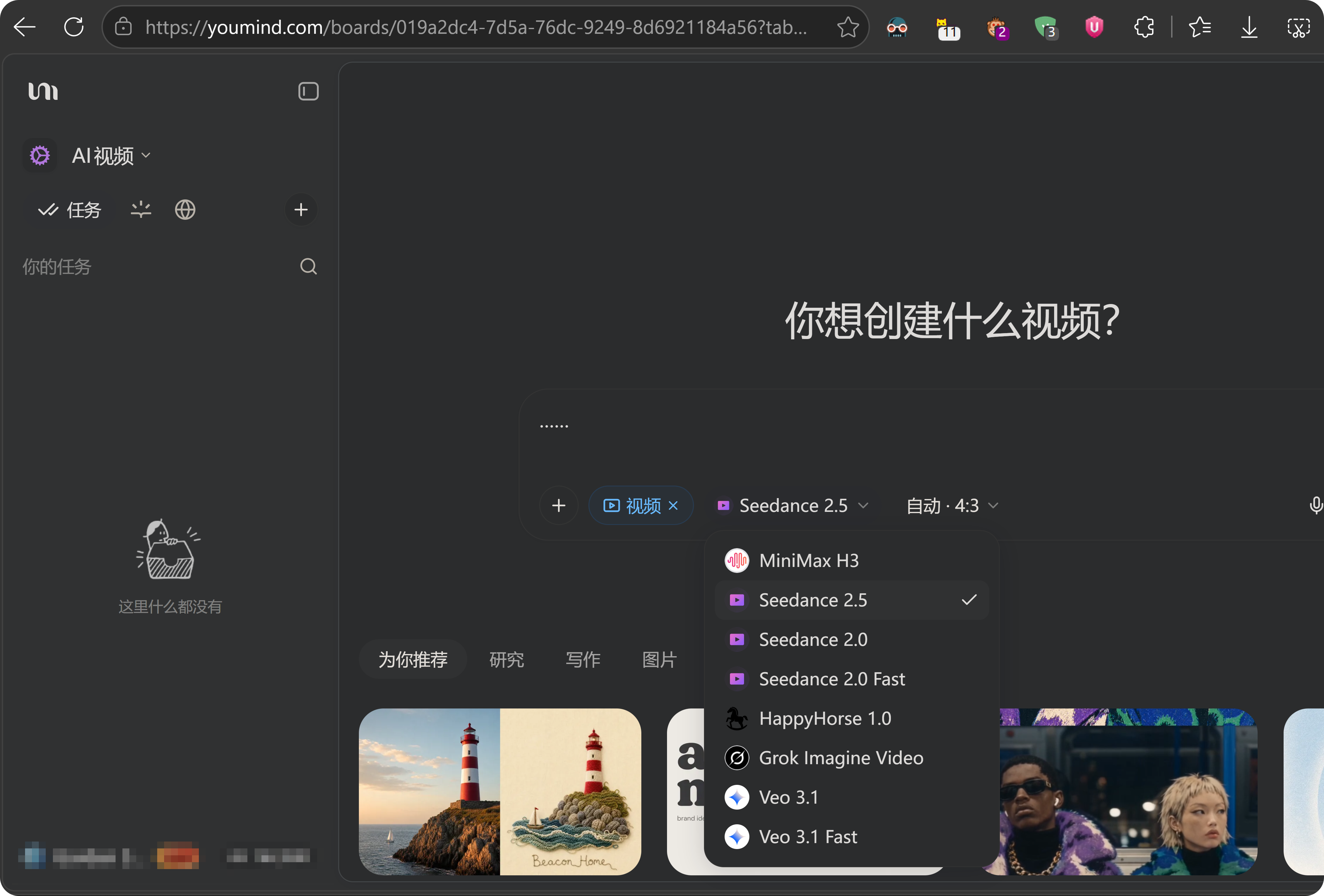Bookmark this page with the star icon
1324x896 pixels.
pos(848,27)
